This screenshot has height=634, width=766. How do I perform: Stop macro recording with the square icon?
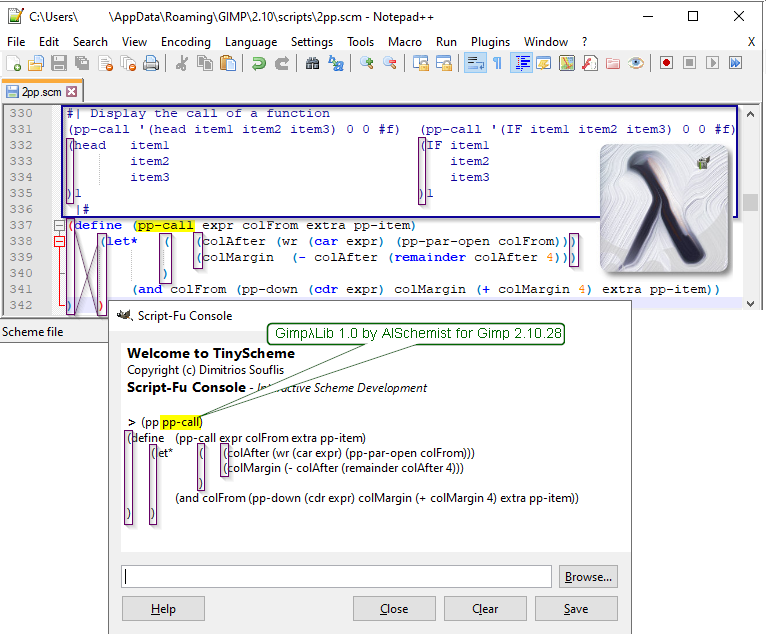pyautogui.click(x=689, y=63)
